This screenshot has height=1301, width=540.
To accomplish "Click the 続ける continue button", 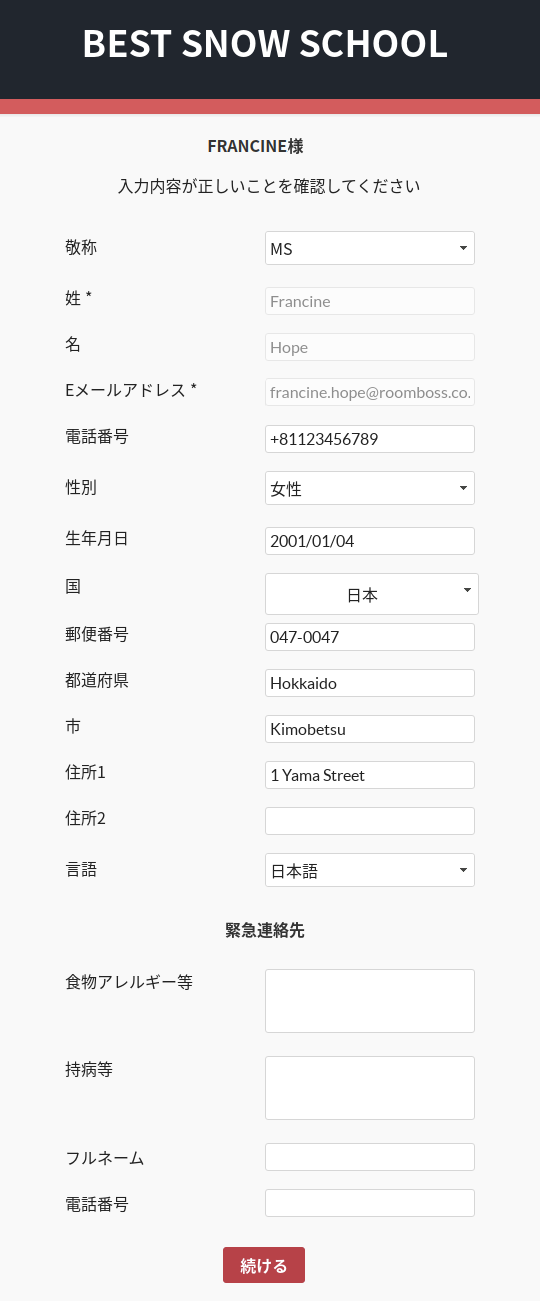I will click(x=264, y=1265).
